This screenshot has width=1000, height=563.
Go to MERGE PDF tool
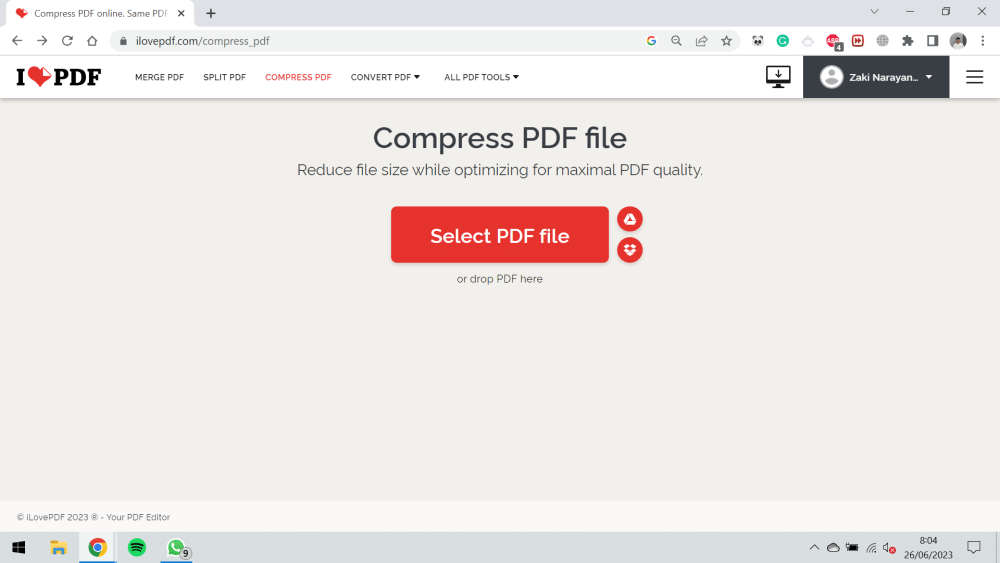159,77
